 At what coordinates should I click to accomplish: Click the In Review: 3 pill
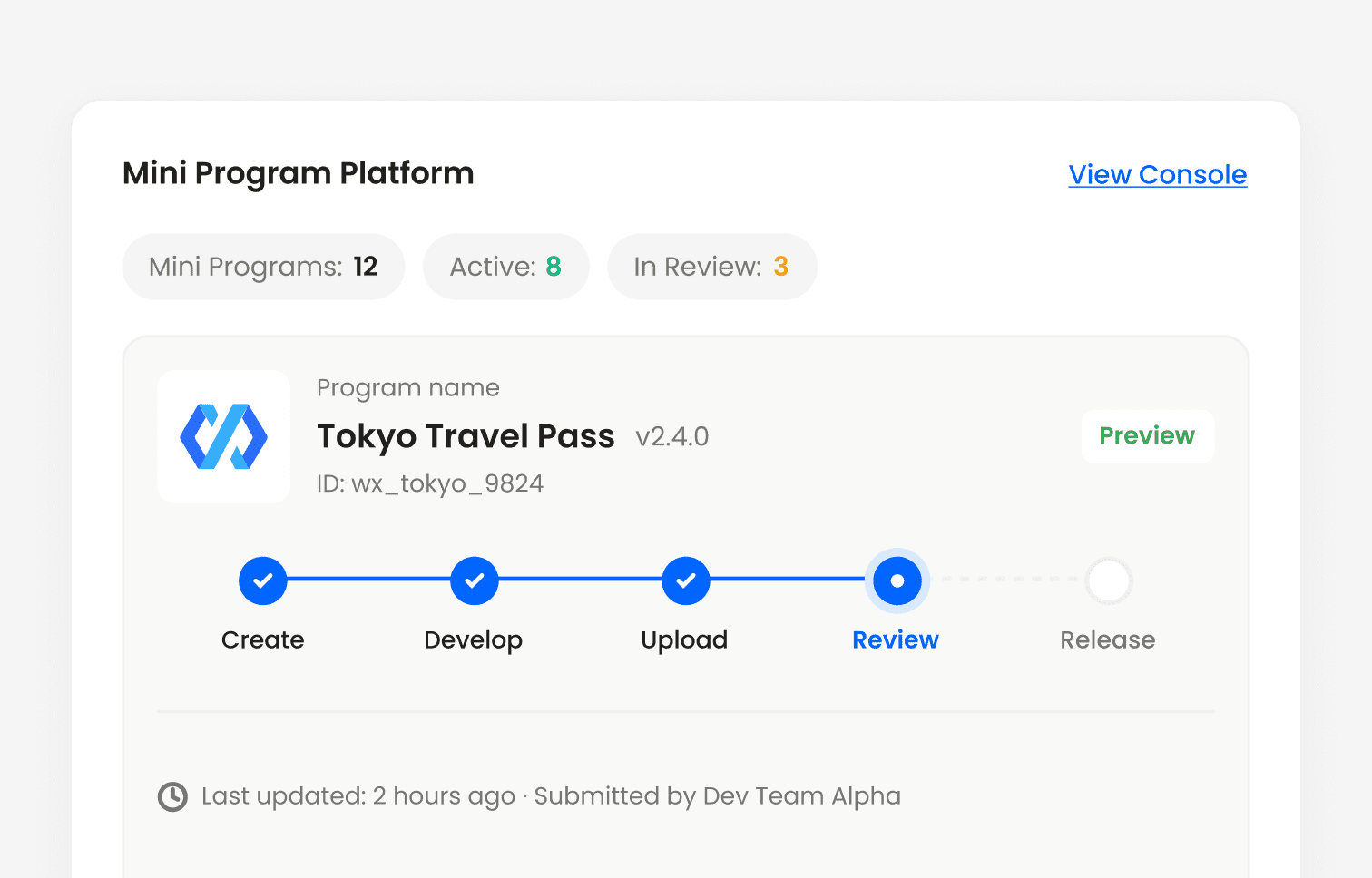(x=712, y=267)
